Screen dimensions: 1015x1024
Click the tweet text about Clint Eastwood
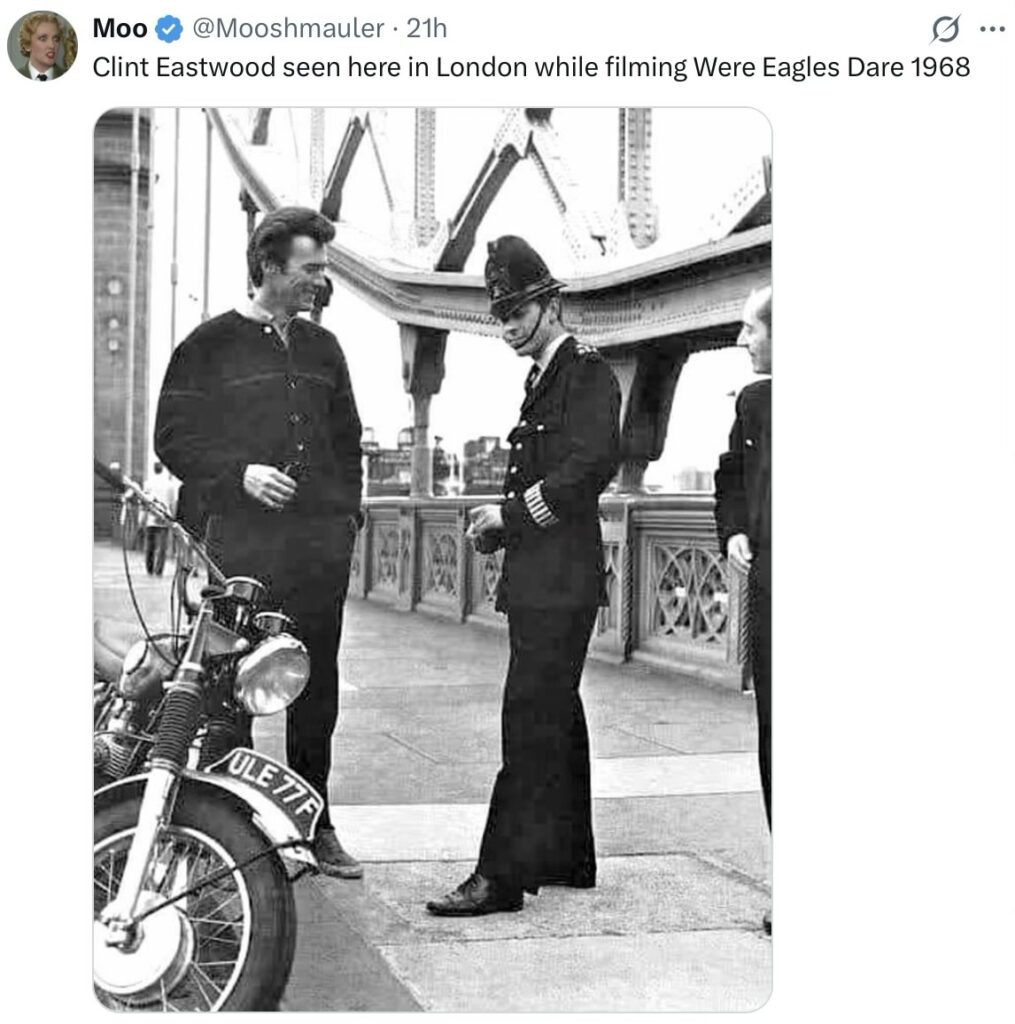tap(531, 67)
